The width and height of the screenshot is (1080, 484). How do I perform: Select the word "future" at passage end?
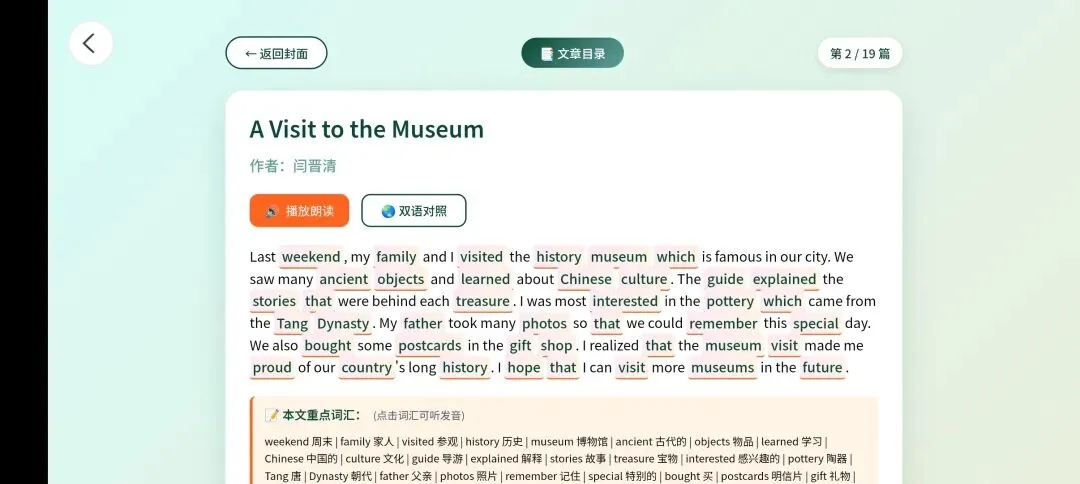[822, 367]
